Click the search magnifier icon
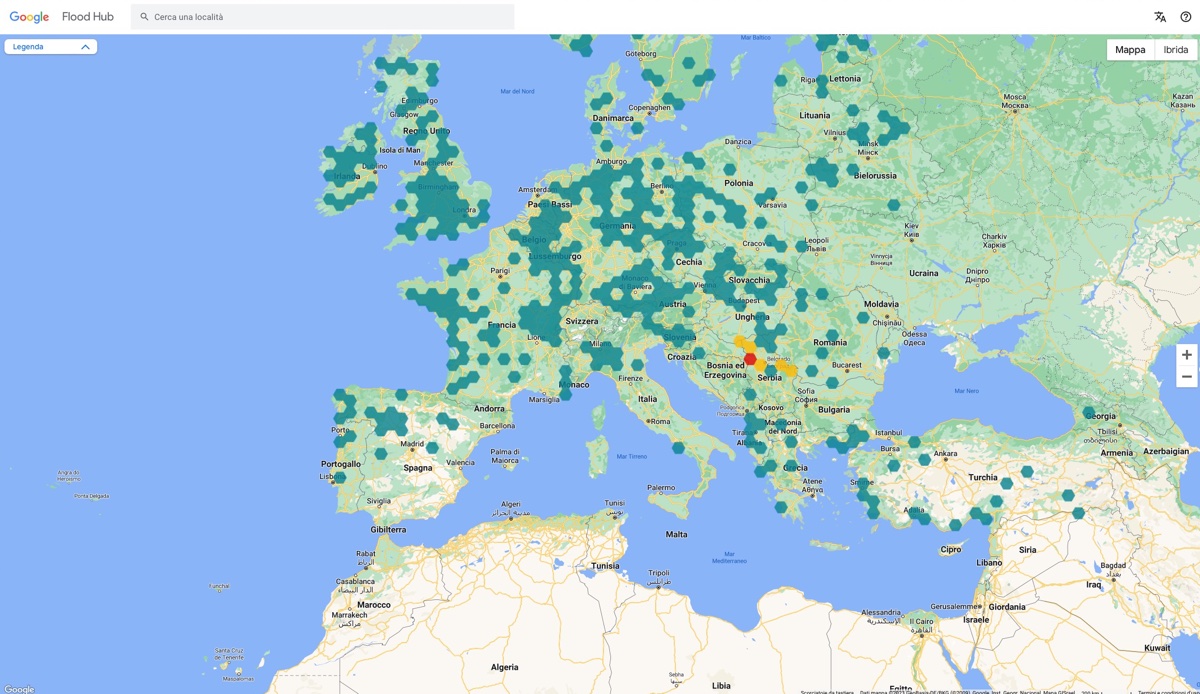Viewport: 1200px width, 694px height. coord(144,17)
